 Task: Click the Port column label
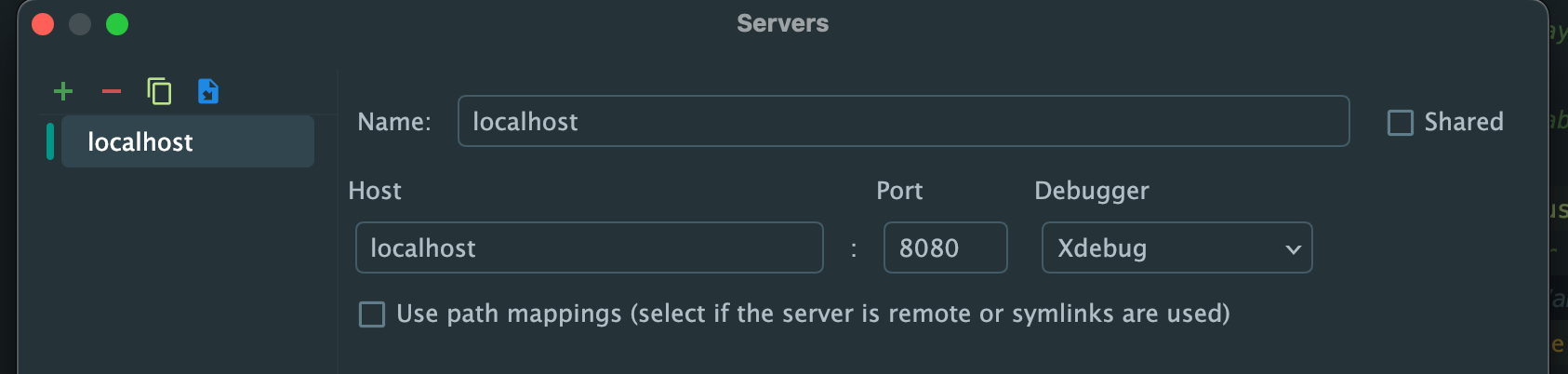click(x=899, y=191)
